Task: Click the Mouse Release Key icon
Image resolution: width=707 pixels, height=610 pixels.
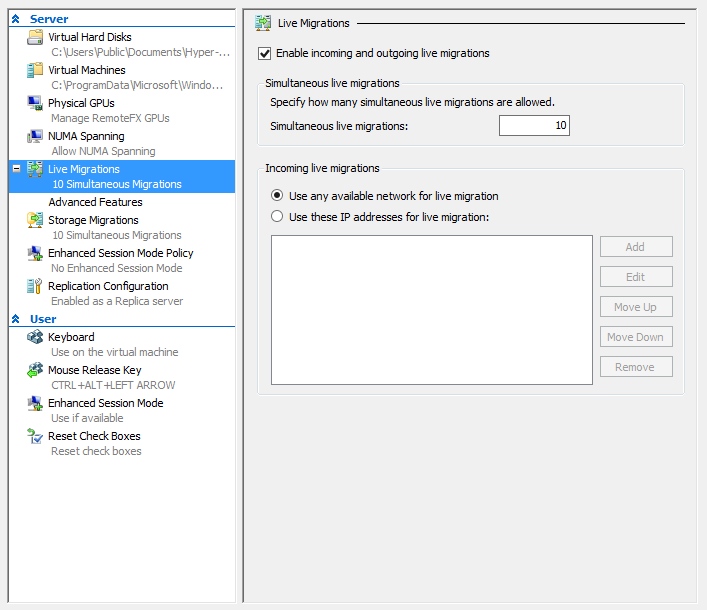Action: (x=35, y=371)
